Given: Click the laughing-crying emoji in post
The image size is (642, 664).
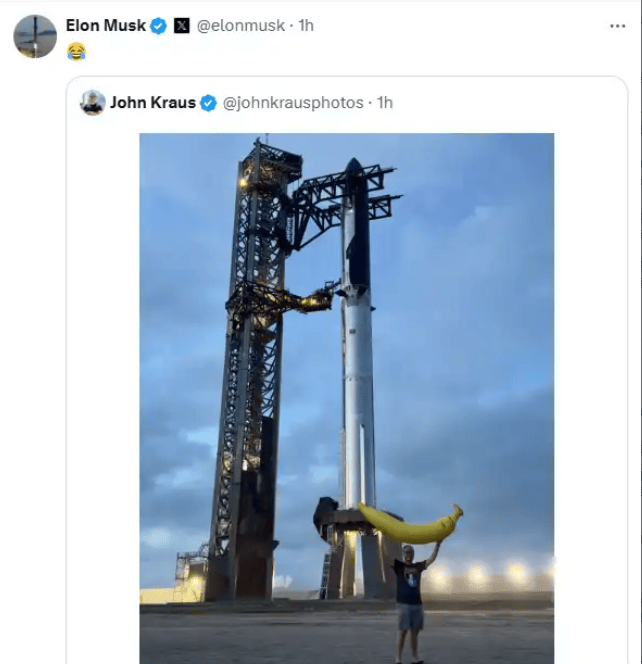Looking at the screenshot, I should (x=77, y=52).
